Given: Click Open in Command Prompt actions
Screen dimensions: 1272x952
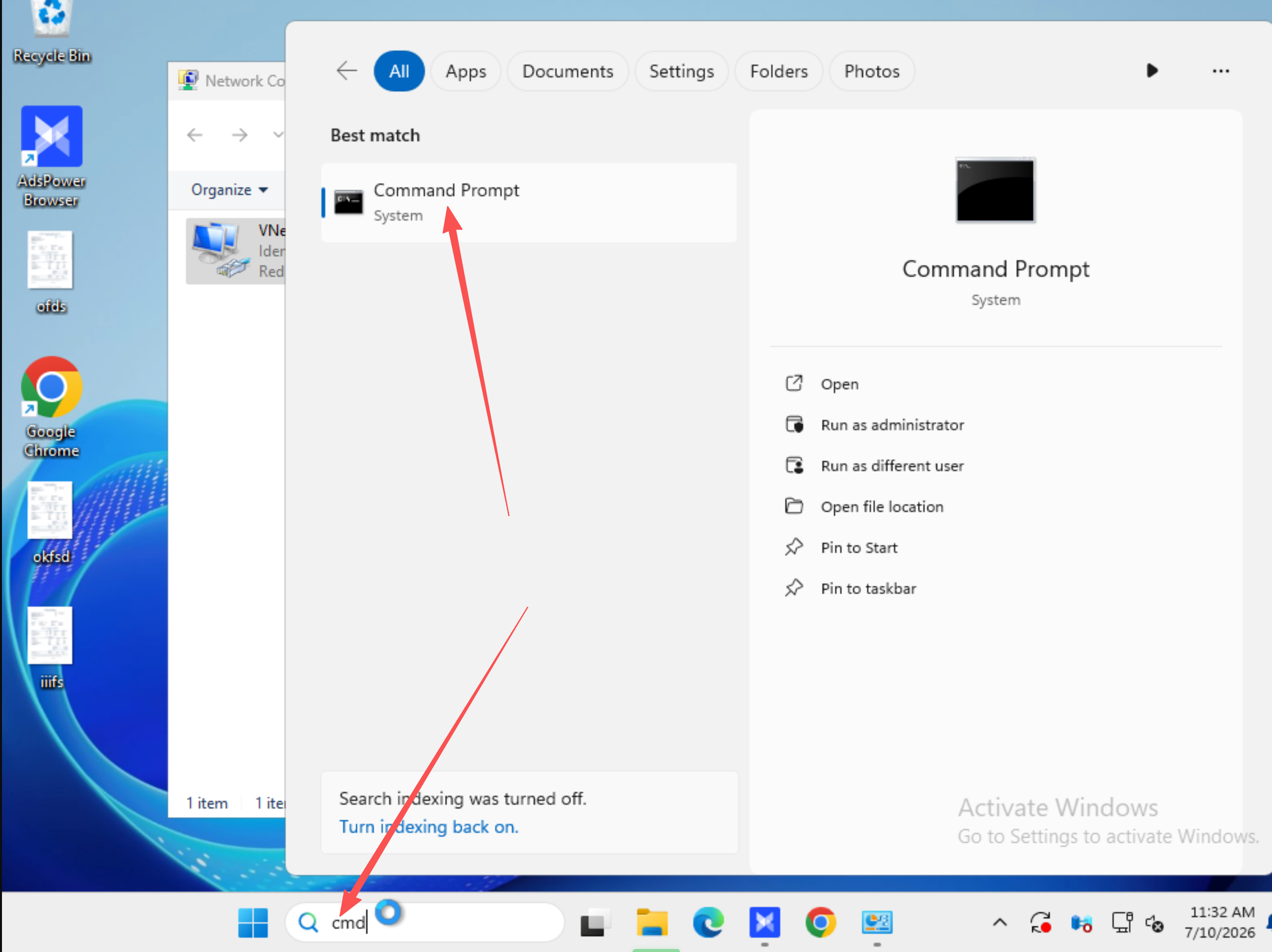Looking at the screenshot, I should pos(840,384).
